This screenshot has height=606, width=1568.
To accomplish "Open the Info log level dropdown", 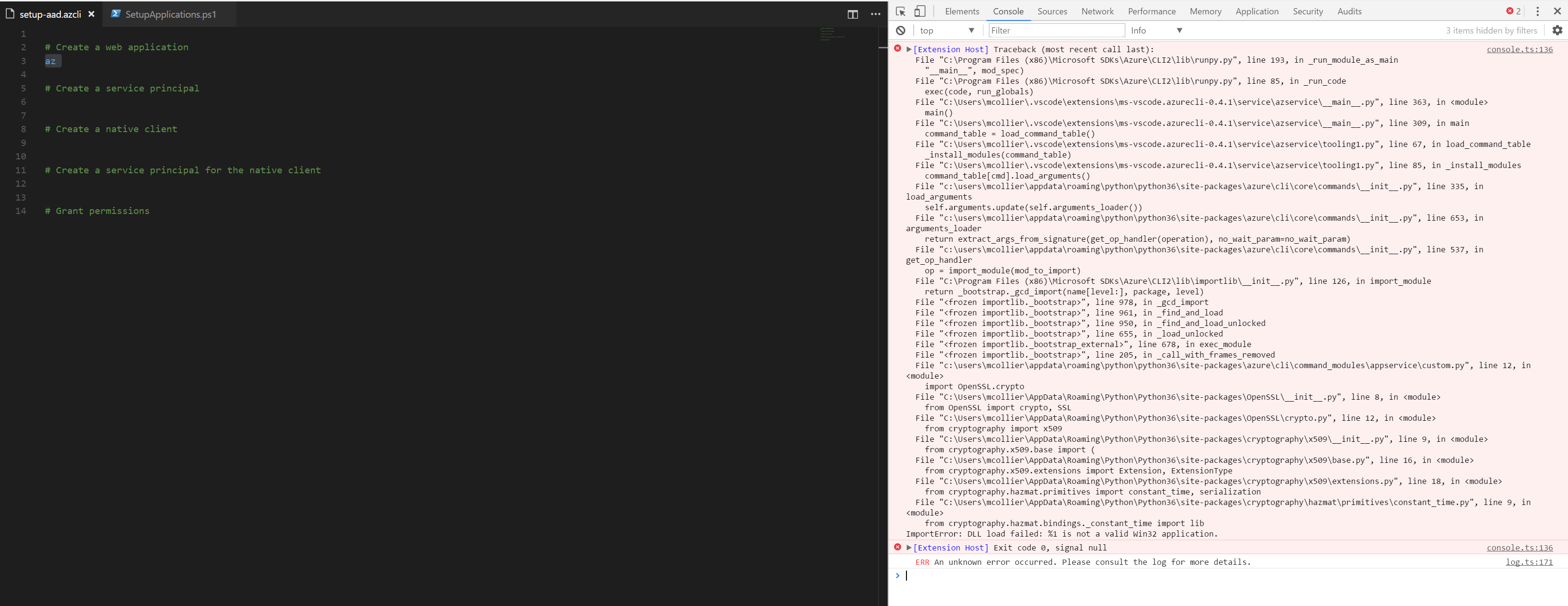I will (1156, 31).
